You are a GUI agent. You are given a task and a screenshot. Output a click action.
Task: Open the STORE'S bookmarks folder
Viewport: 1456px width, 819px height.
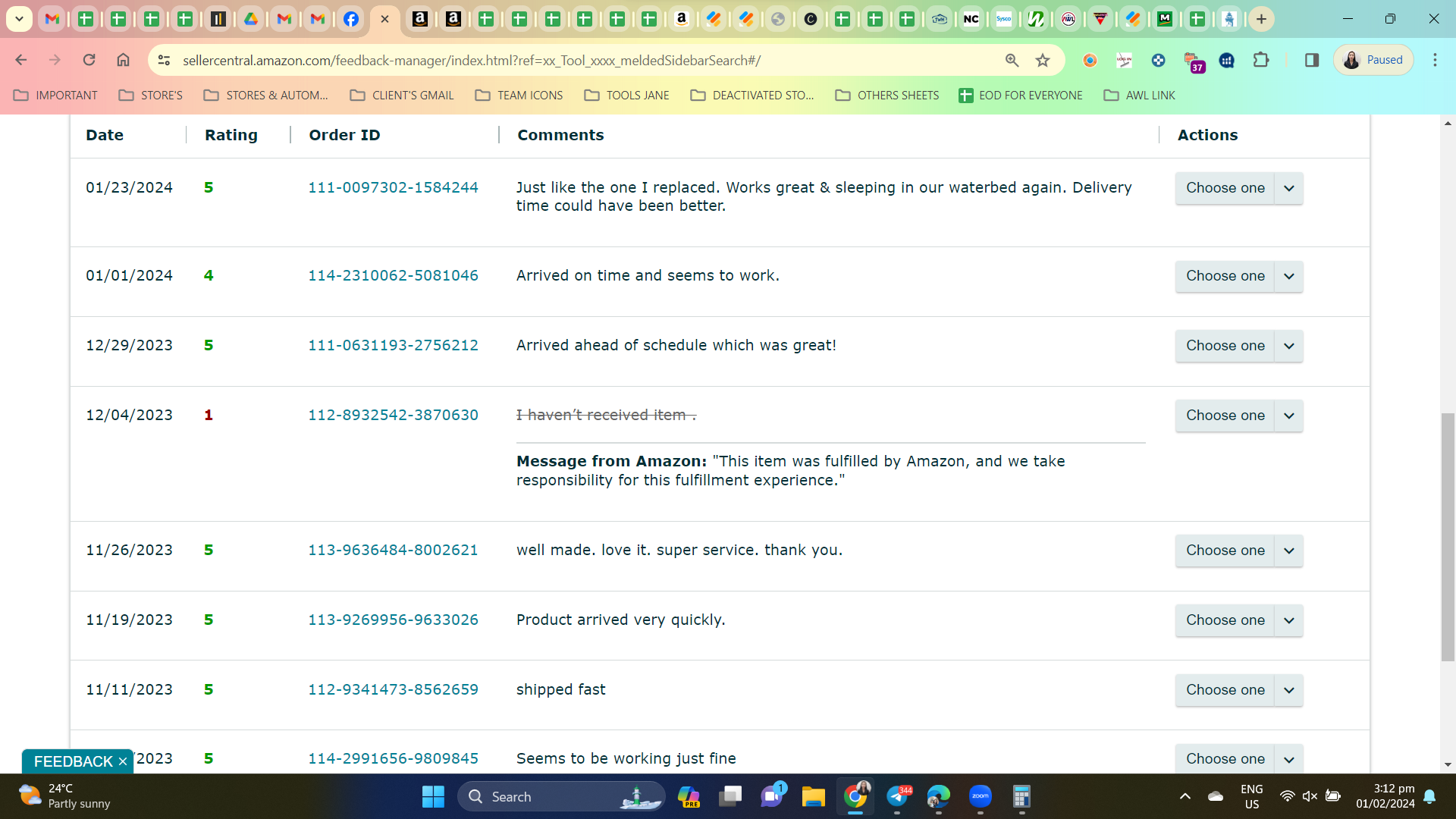[151, 95]
